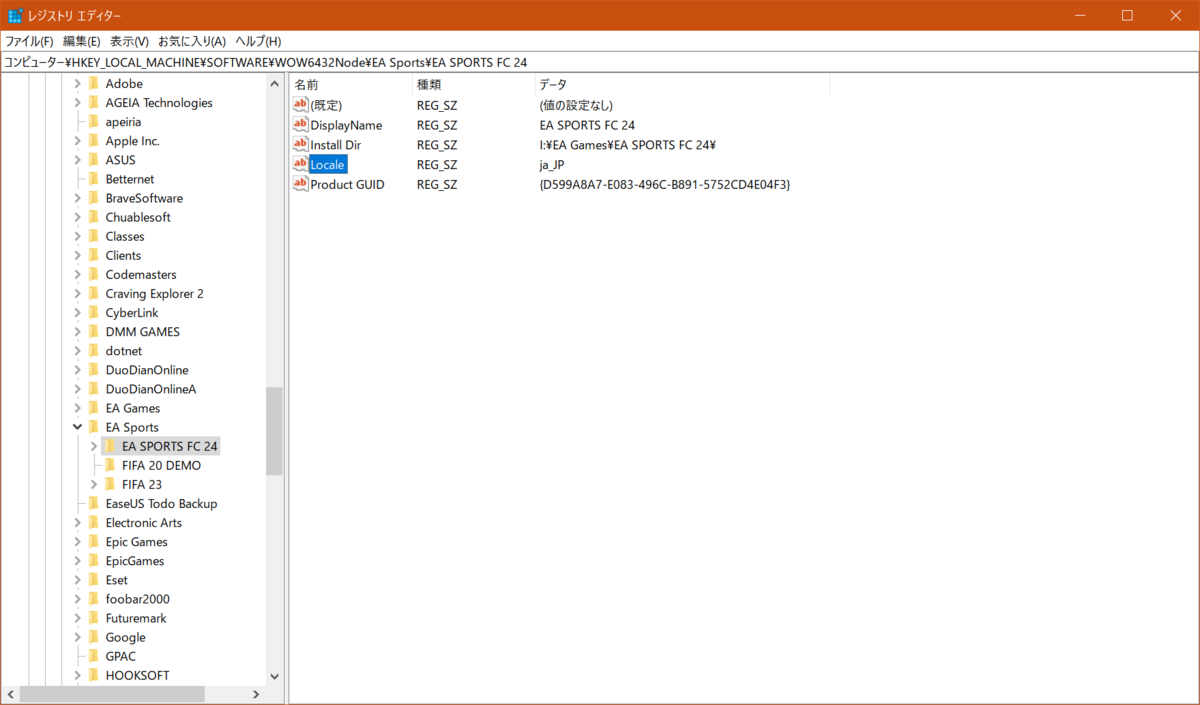Click the folder icon of Electronic Arts key
This screenshot has width=1200, height=705.
tap(94, 523)
